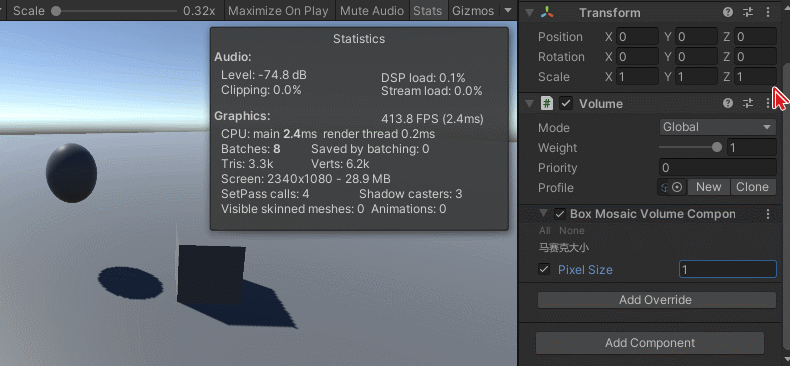Create a New volume profile
Viewport: 790px width, 366px height.
(x=708, y=187)
